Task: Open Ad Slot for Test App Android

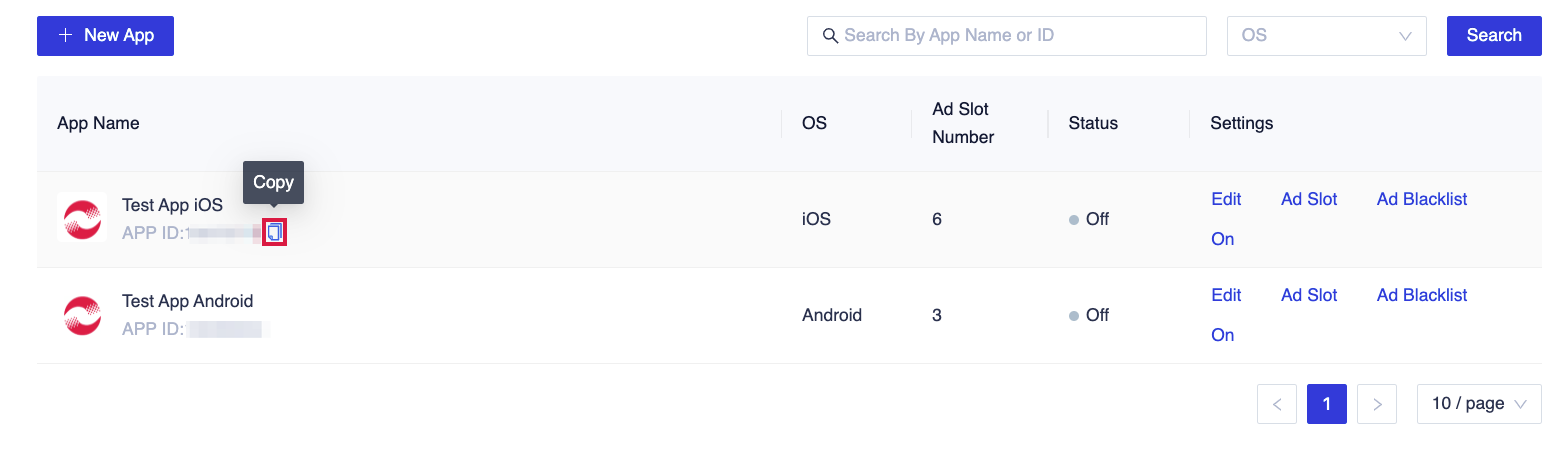Action: click(x=1309, y=295)
